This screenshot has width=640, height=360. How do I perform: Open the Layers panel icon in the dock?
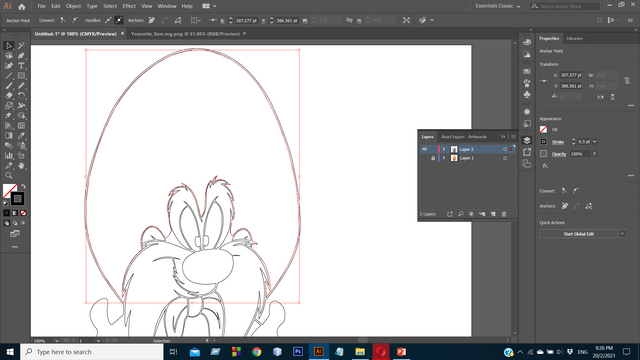click(527, 140)
